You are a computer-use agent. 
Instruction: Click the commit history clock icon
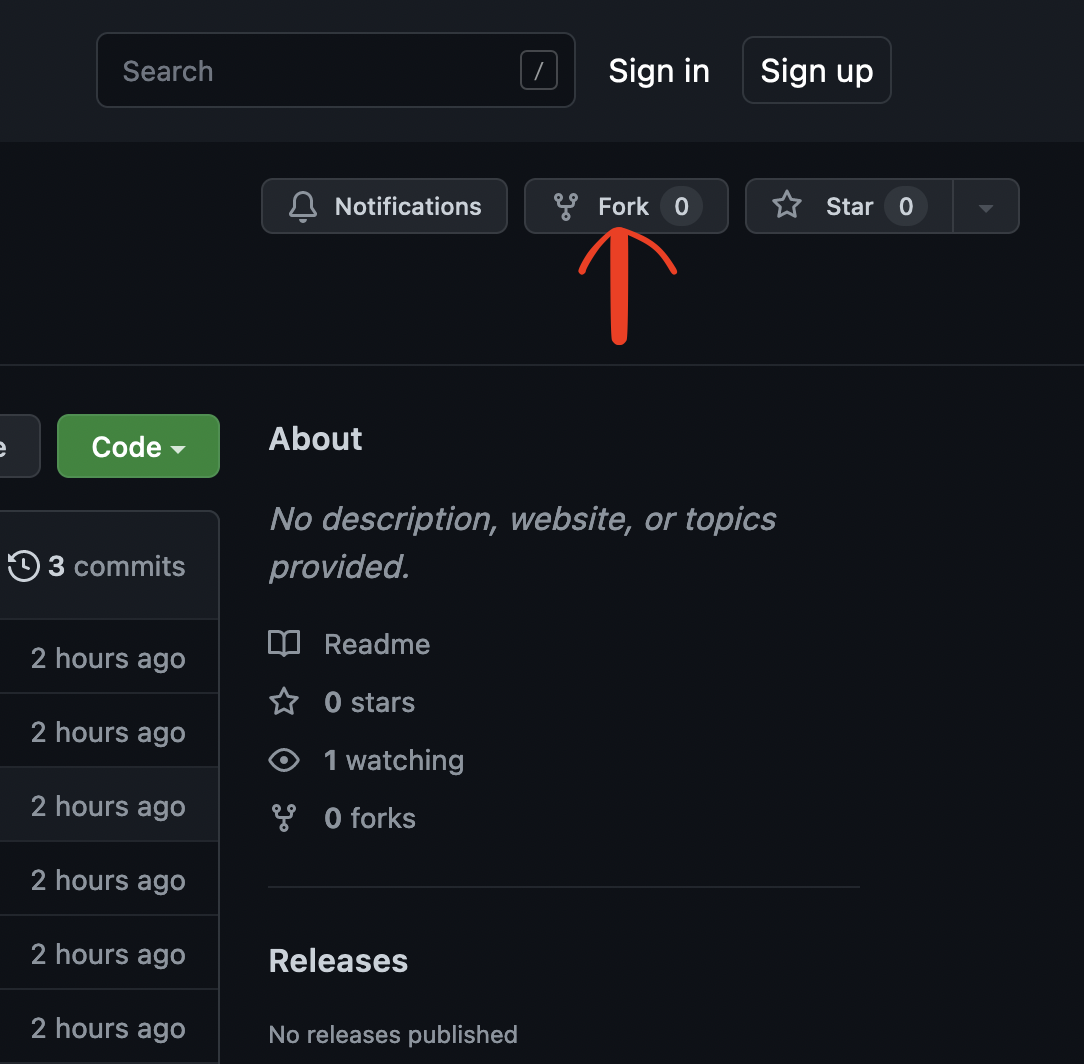[x=25, y=565]
